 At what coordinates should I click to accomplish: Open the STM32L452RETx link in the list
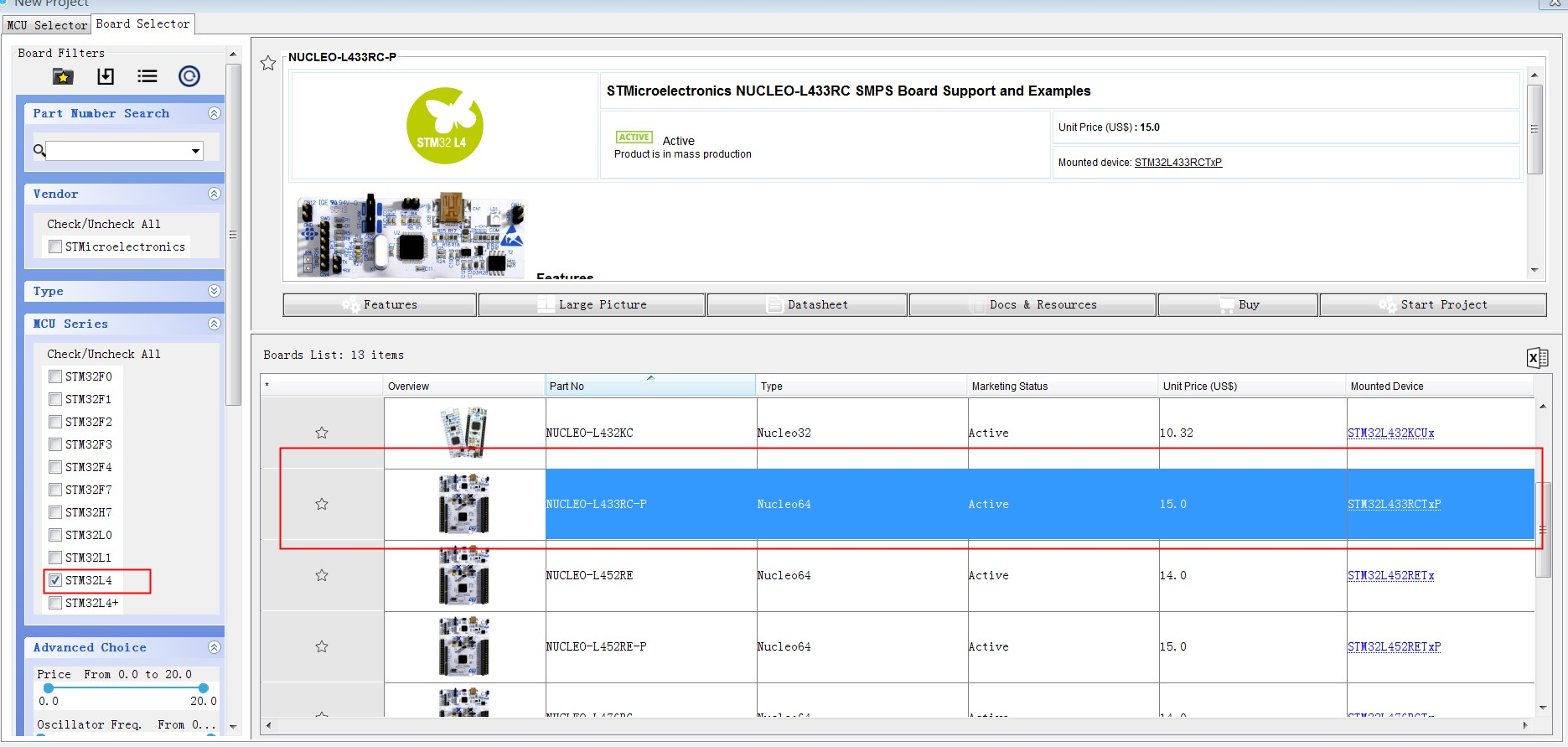[1391, 575]
